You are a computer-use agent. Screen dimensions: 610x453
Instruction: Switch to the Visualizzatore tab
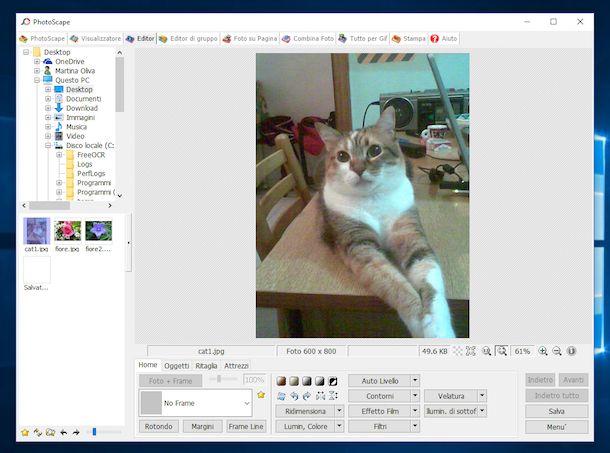click(96, 39)
